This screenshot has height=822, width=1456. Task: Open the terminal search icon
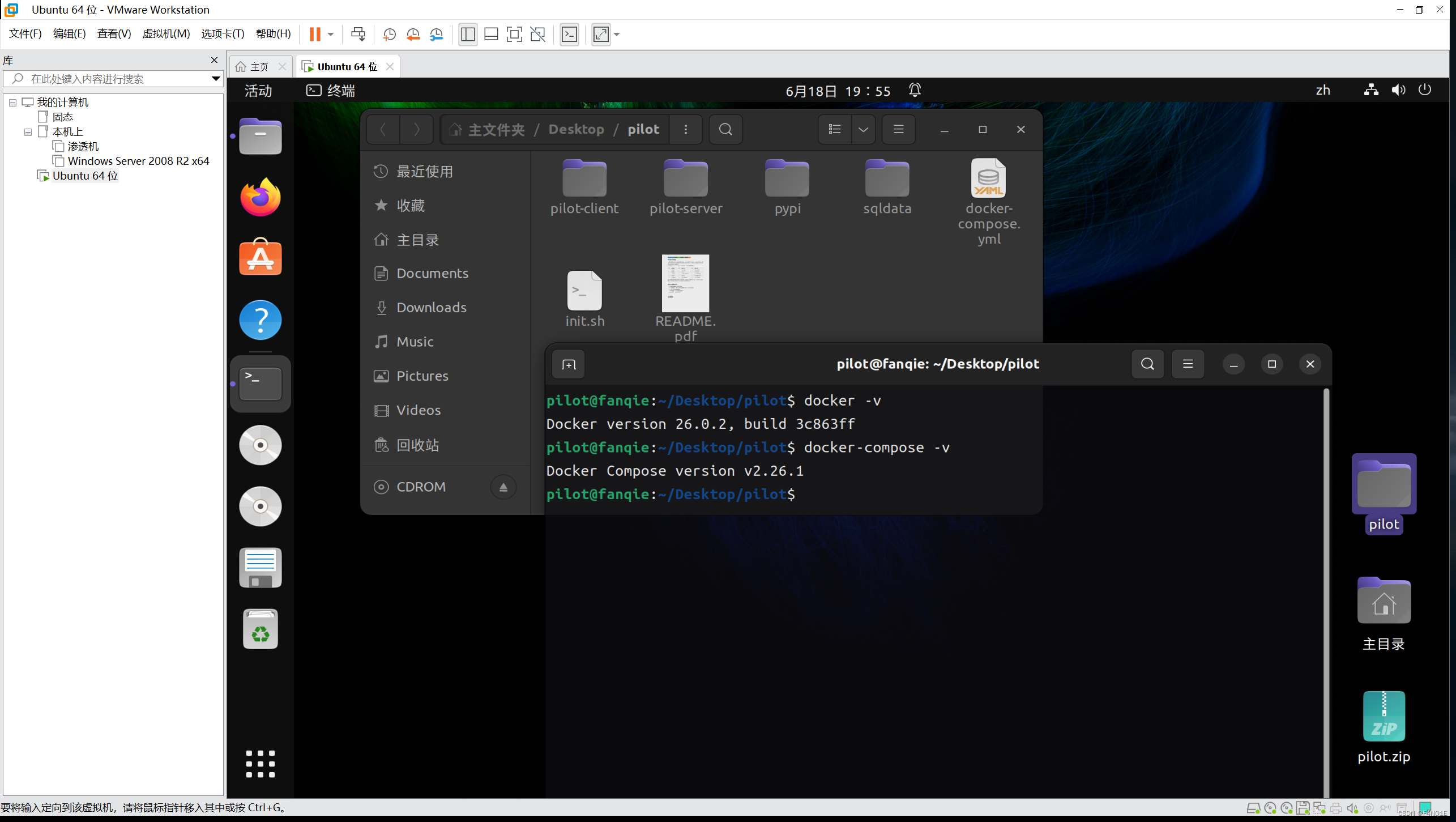1147,364
